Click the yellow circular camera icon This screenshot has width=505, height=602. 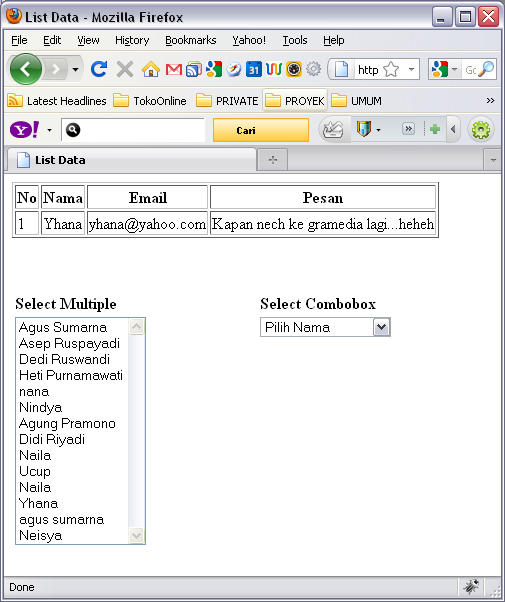[294, 69]
